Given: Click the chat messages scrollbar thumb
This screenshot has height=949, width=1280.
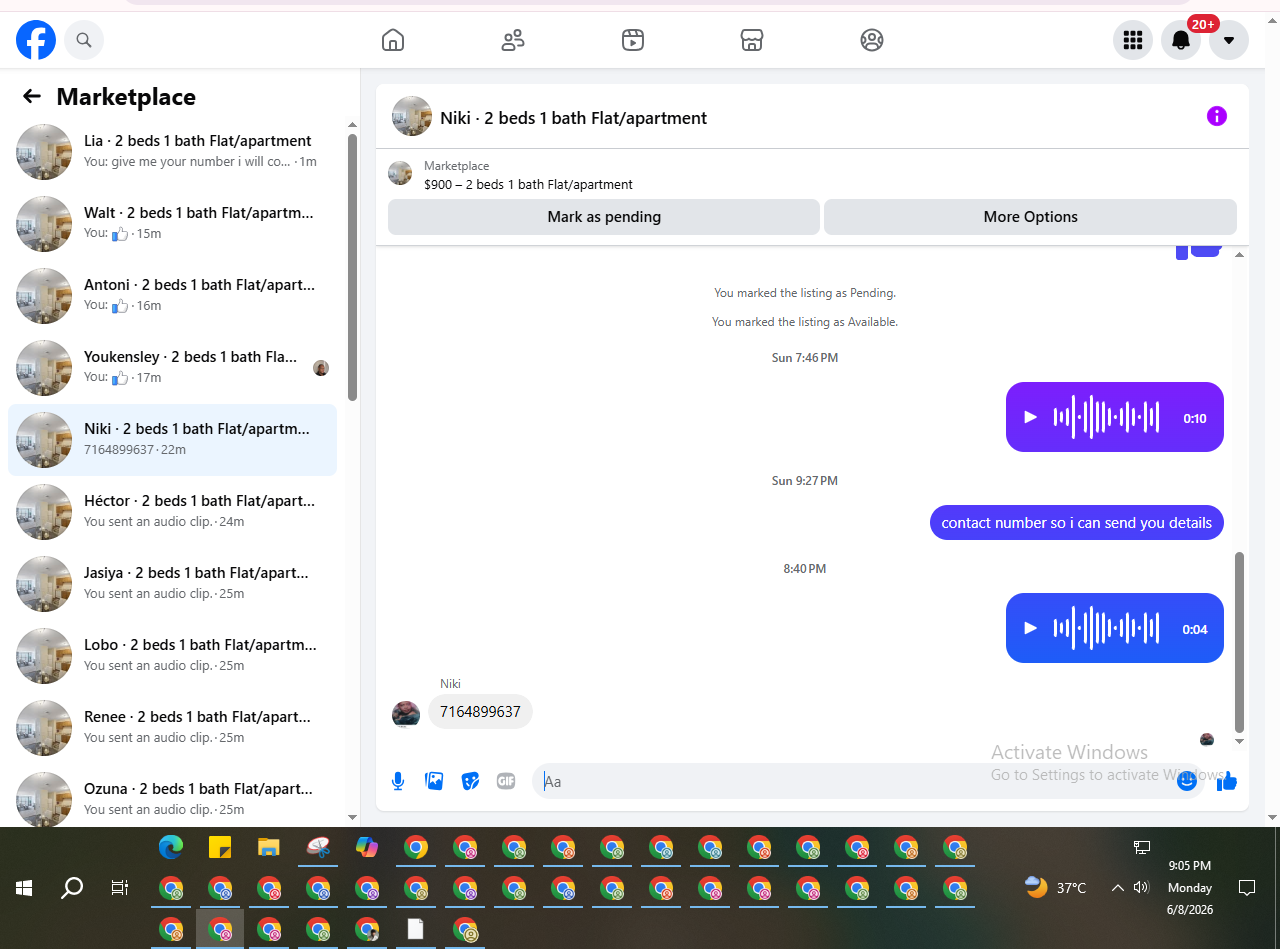Looking at the screenshot, I should (x=1240, y=641).
